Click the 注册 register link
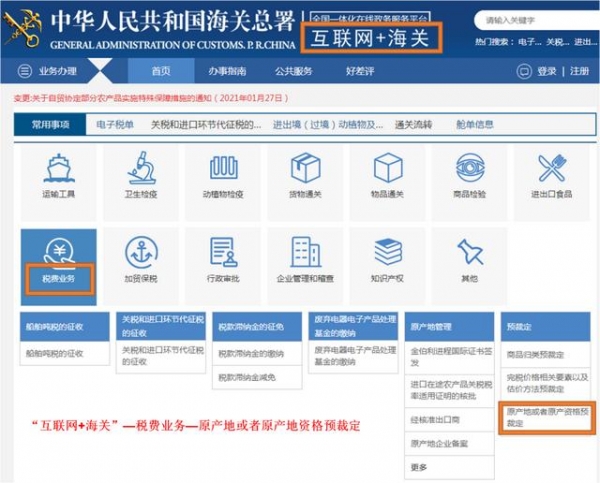600x483 pixels. pyautogui.click(x=579, y=72)
